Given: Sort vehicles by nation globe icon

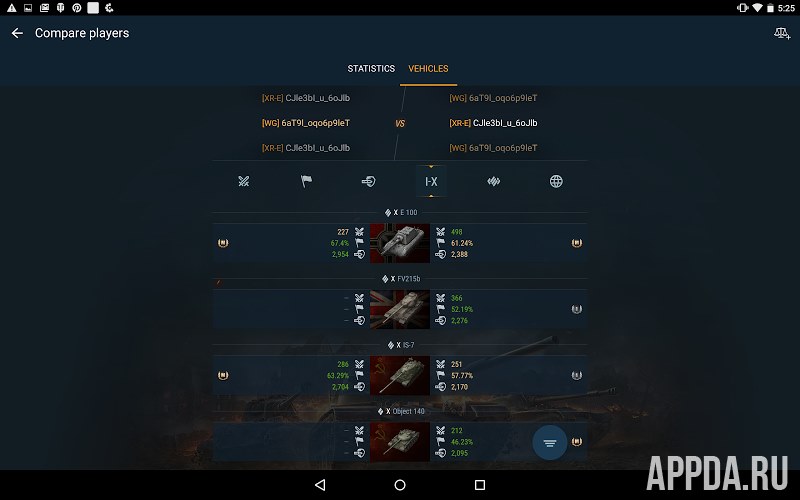Looking at the screenshot, I should 556,181.
